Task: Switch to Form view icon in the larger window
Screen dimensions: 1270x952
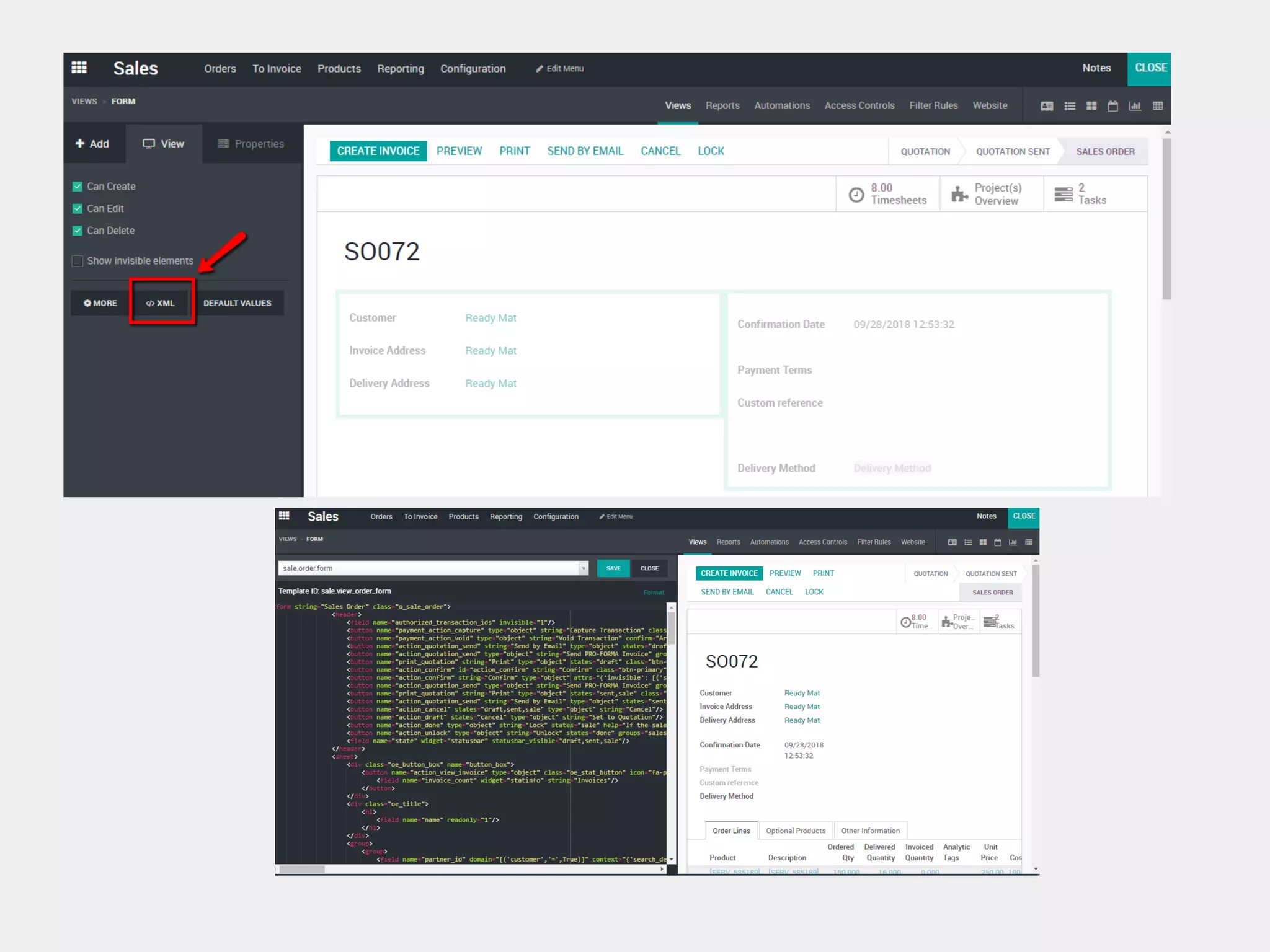Action: (1047, 106)
